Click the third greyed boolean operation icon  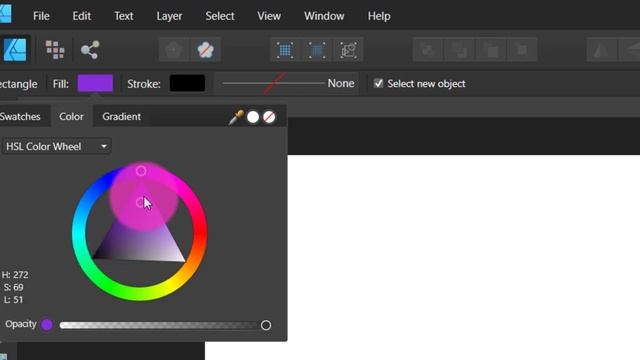coord(491,50)
